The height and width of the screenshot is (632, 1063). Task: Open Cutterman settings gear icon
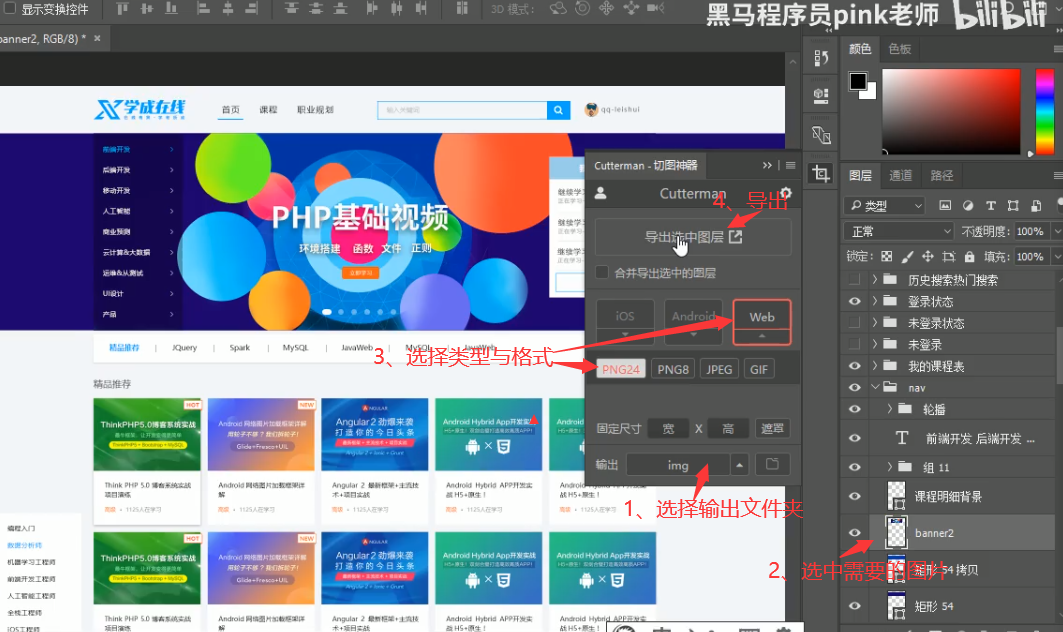point(786,193)
